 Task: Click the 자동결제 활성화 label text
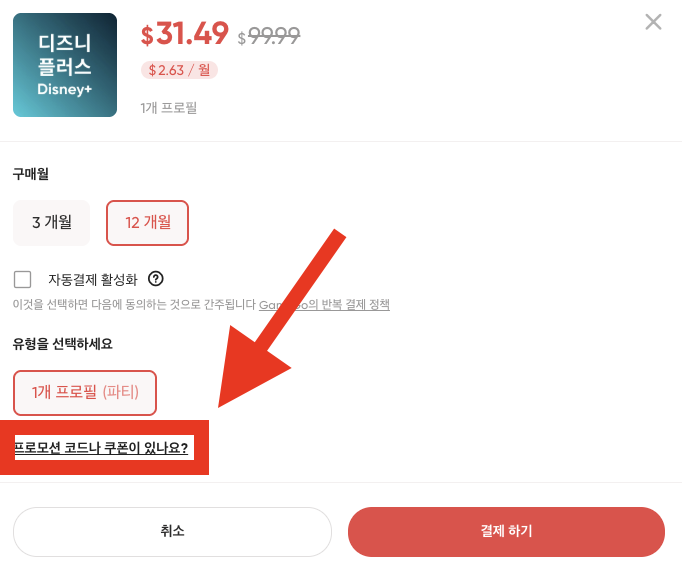pyautogui.click(x=93, y=280)
